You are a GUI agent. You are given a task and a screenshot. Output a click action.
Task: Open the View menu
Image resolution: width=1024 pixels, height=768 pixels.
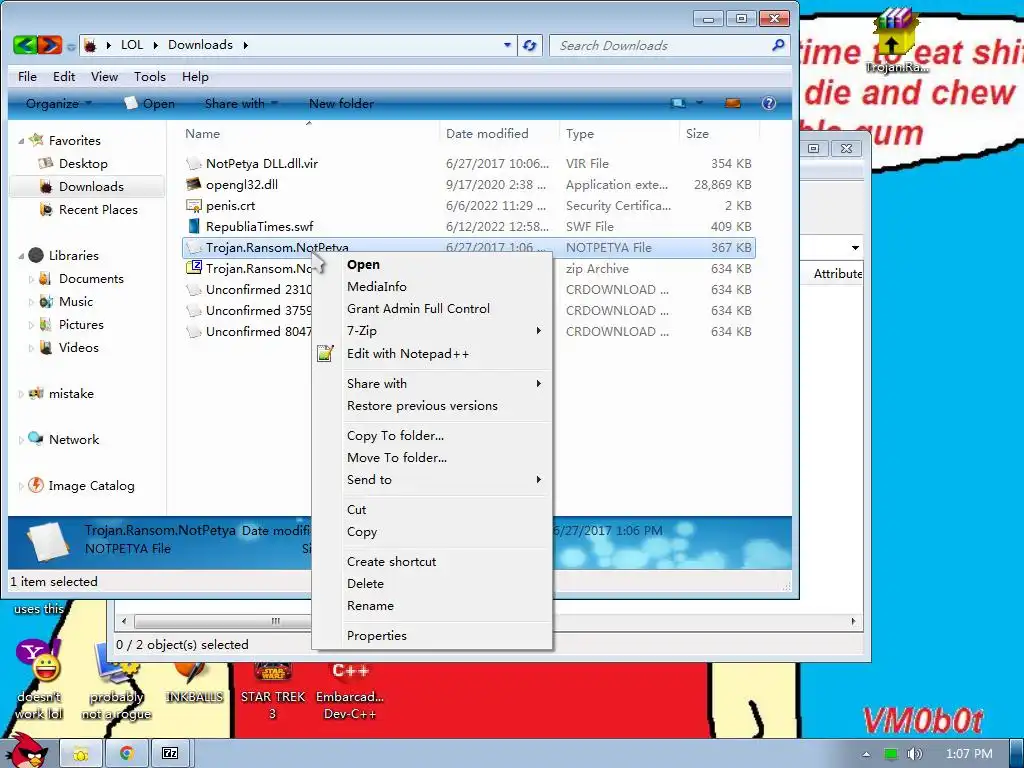pos(104,76)
